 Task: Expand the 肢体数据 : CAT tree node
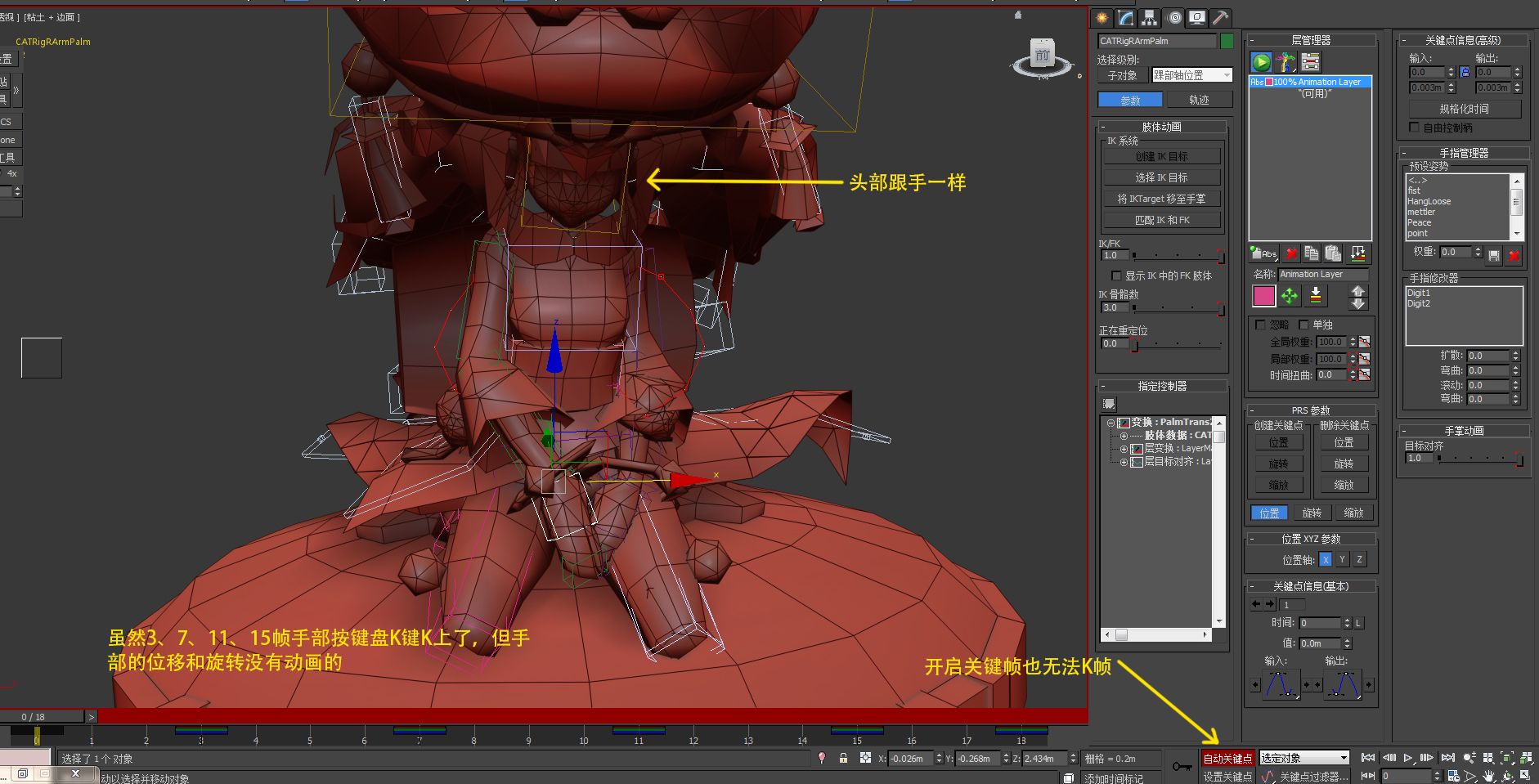(x=1124, y=436)
